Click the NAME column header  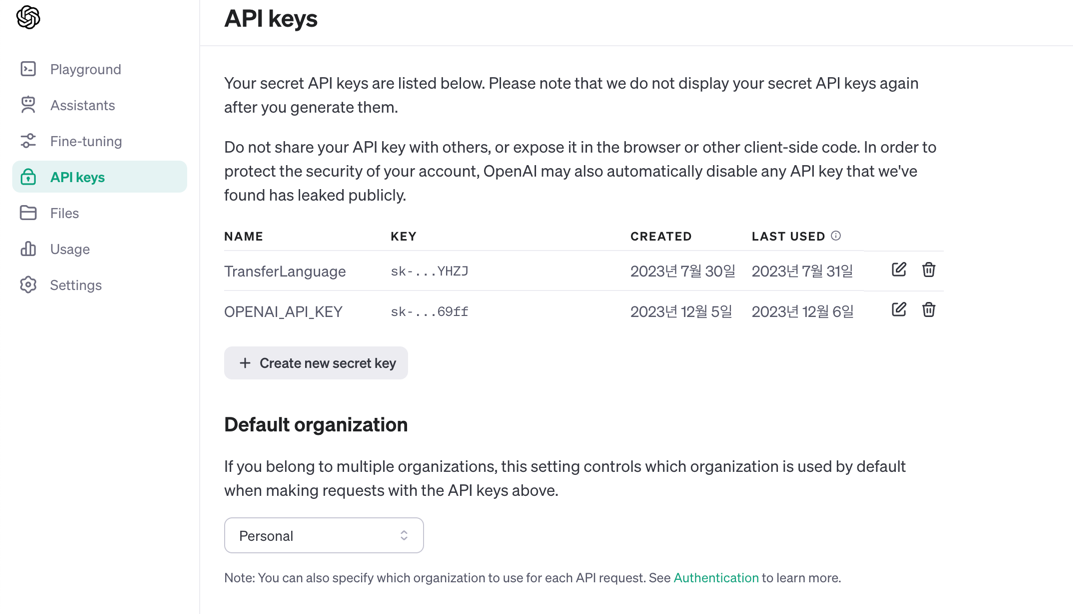244,236
